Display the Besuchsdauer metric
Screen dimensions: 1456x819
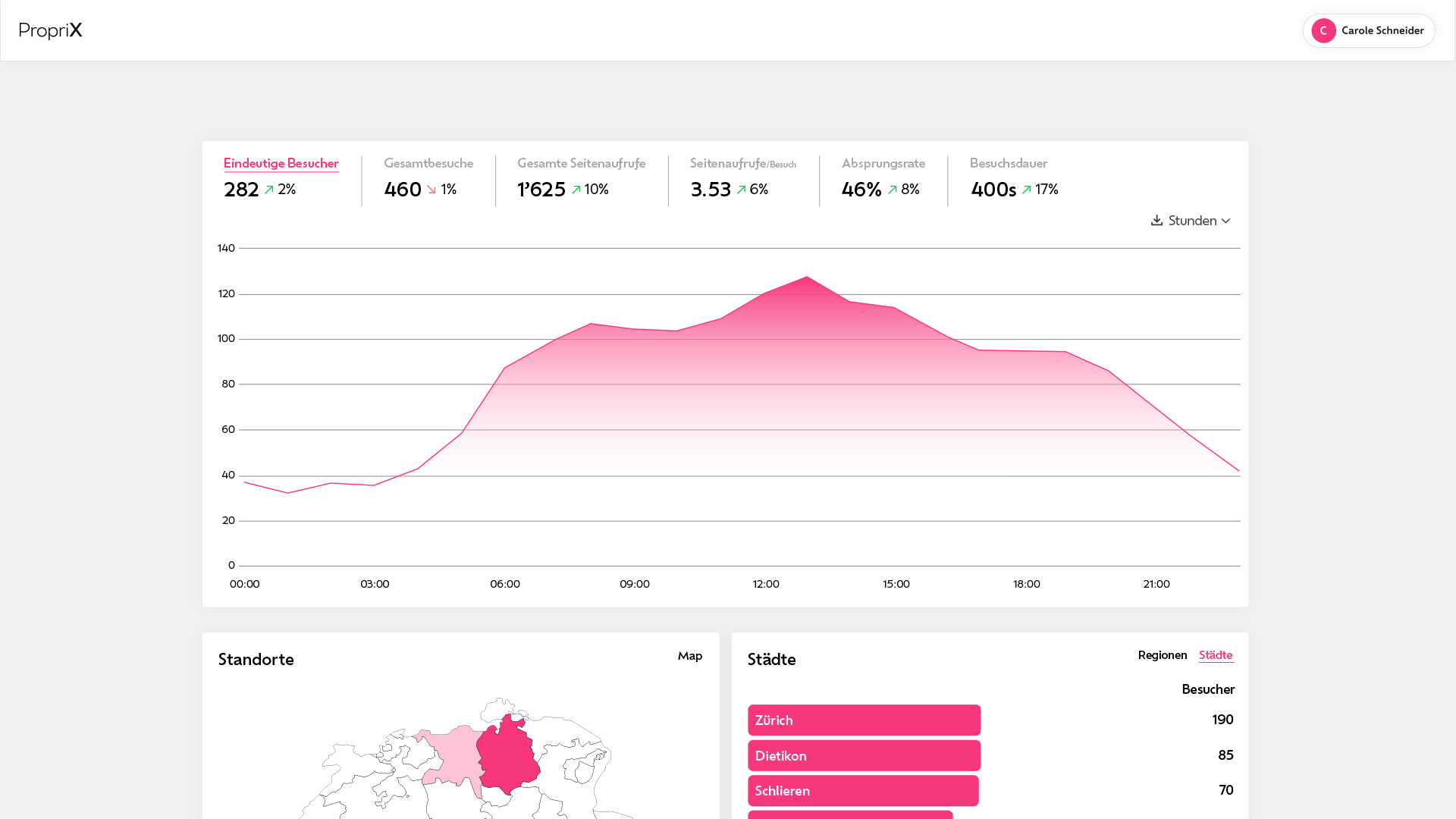[1008, 163]
